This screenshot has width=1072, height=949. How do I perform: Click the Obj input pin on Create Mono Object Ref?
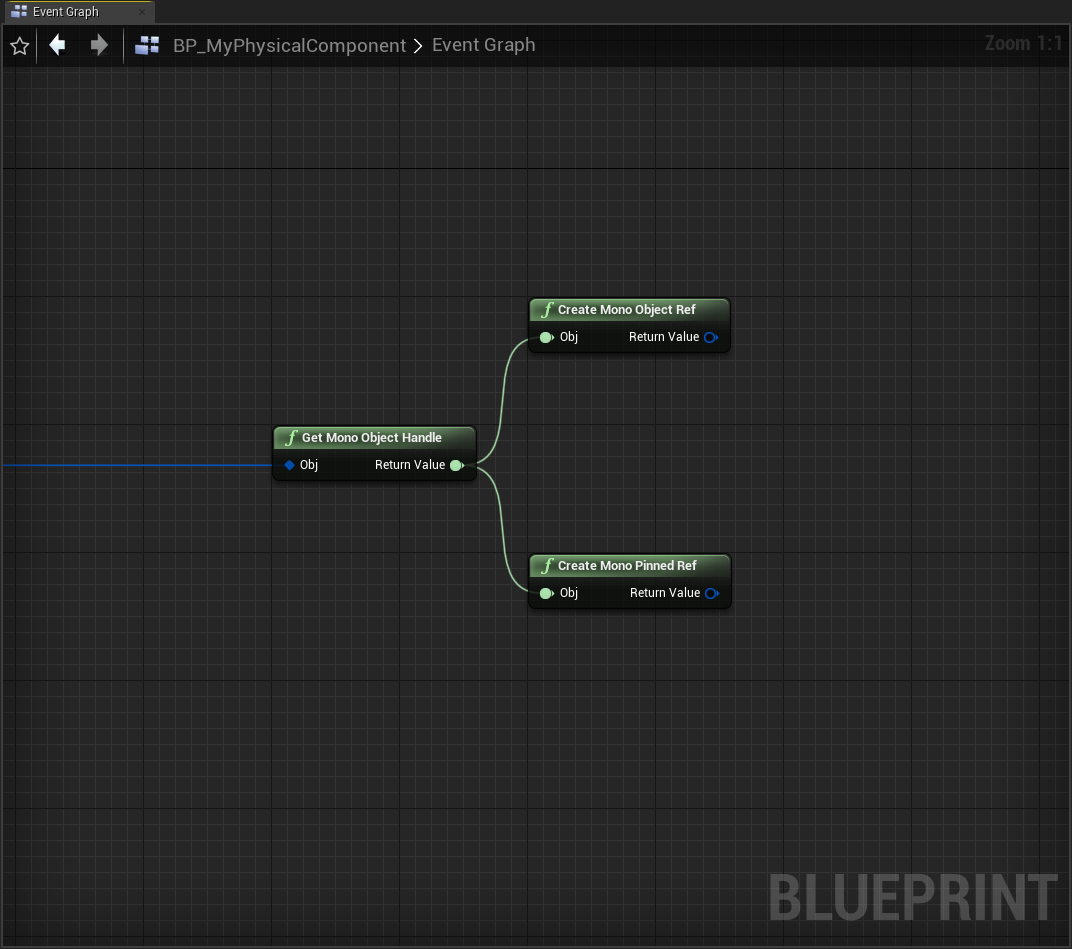546,337
